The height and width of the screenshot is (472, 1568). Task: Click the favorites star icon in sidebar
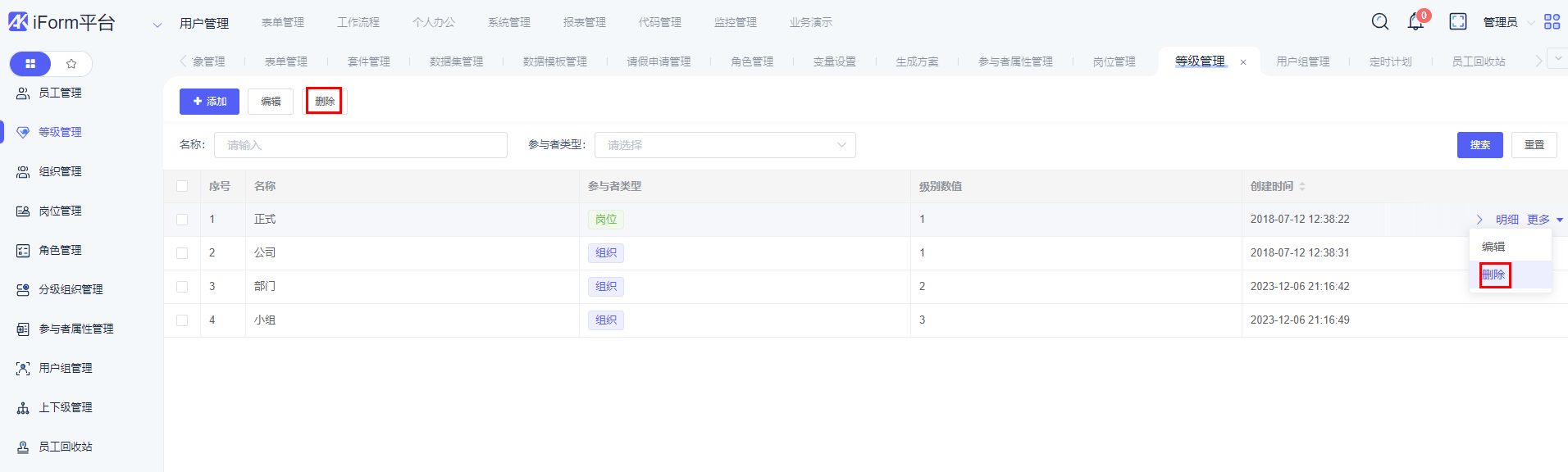coord(71,64)
